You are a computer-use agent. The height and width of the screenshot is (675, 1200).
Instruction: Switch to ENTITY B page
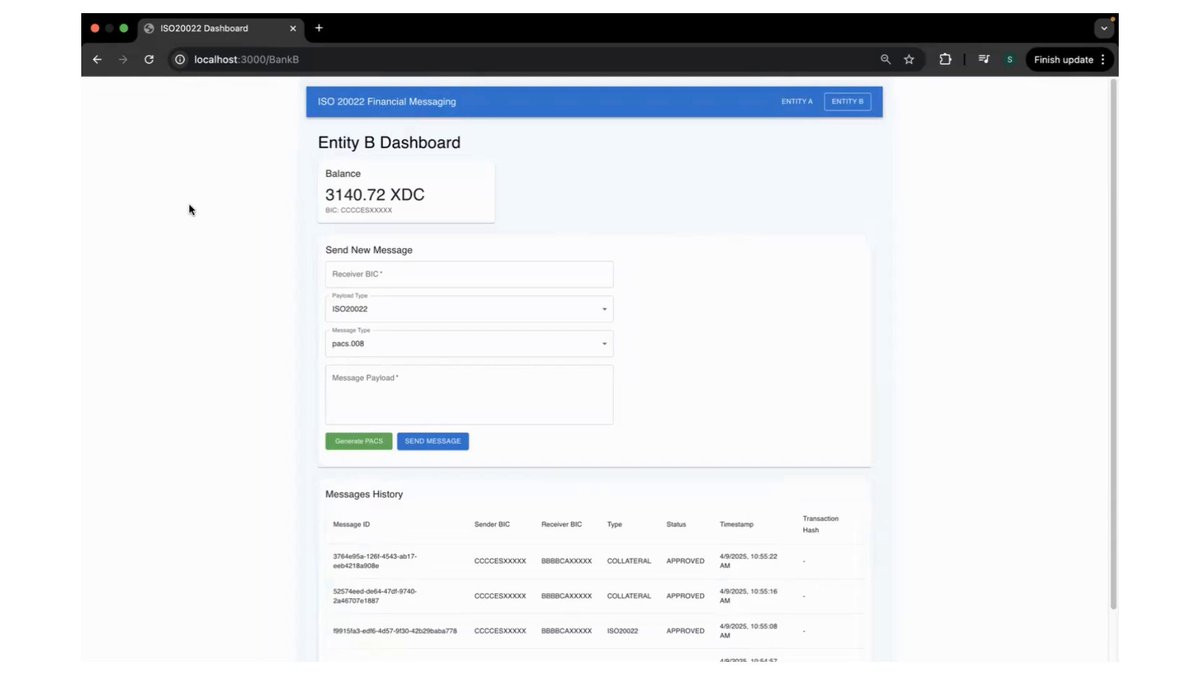[847, 101]
